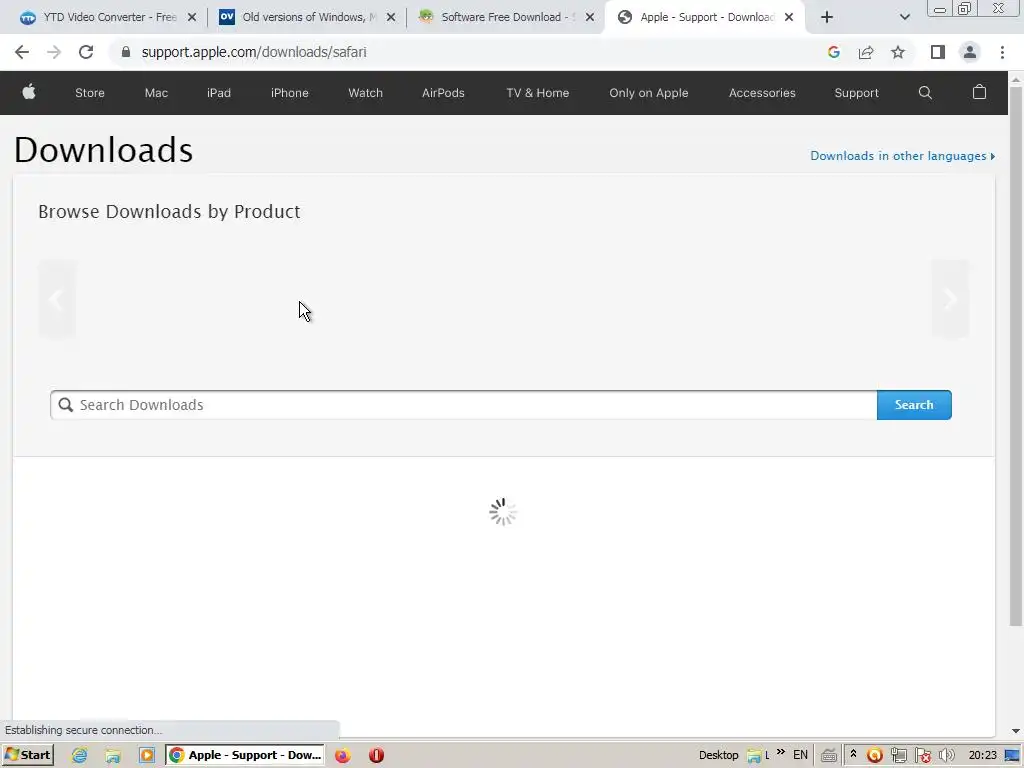The height and width of the screenshot is (768, 1024).
Task: Reload the page with refresh icon
Action: [86, 52]
